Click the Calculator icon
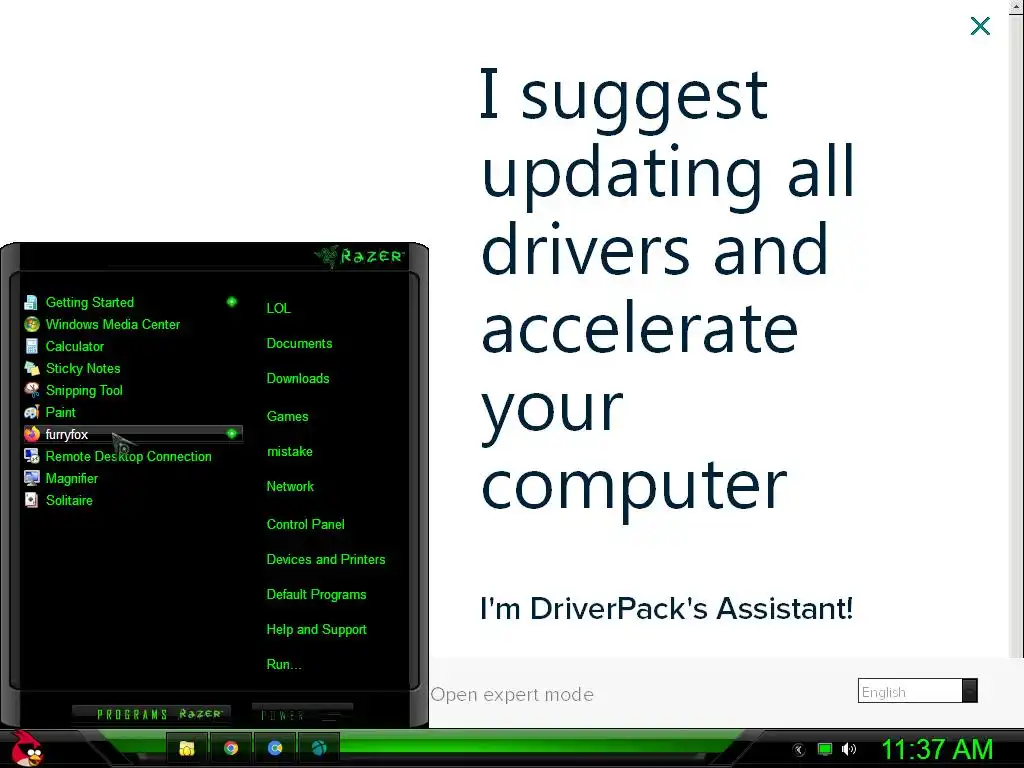The width and height of the screenshot is (1024, 768). (31, 346)
